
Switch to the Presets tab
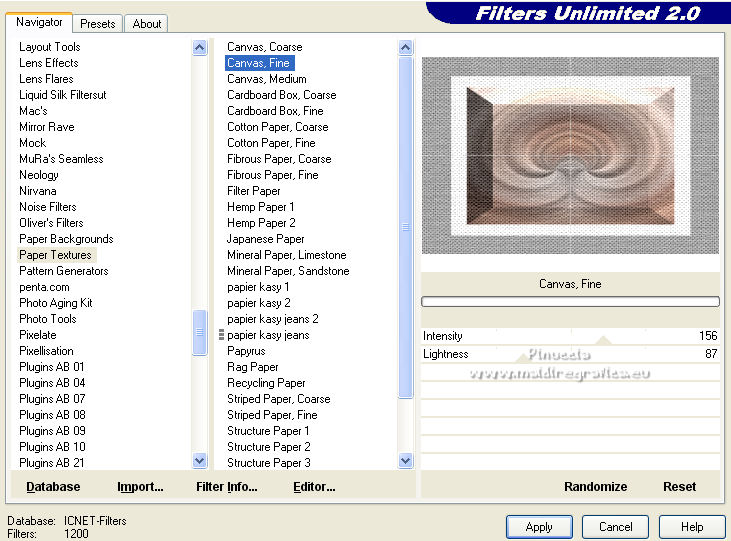(97, 24)
